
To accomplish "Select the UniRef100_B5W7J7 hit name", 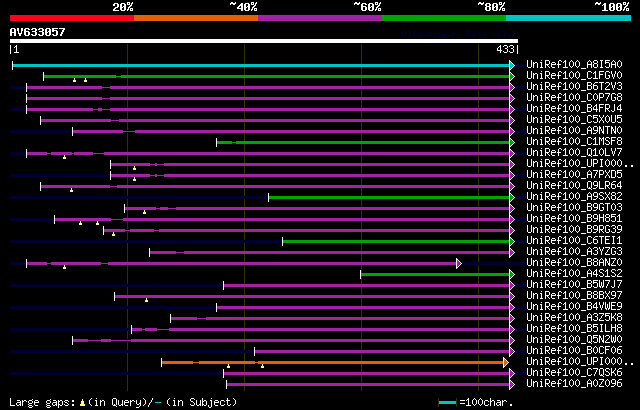I will (574, 285).
